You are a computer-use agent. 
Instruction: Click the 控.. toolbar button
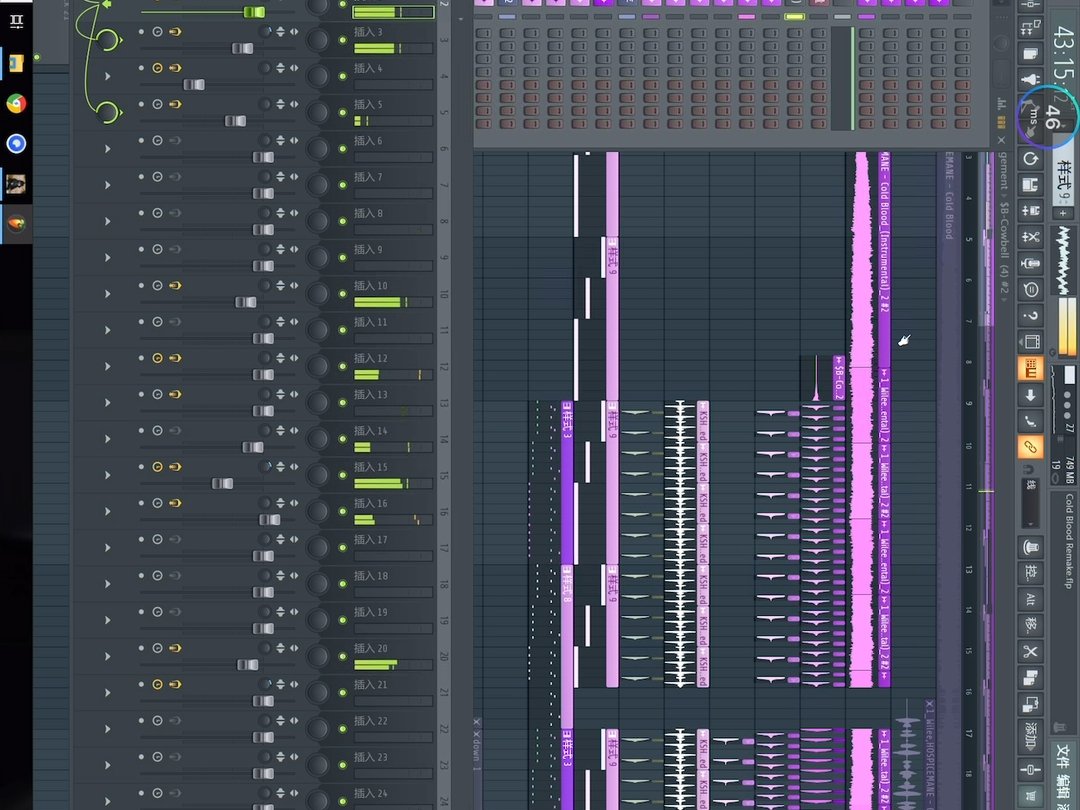pyautogui.click(x=1030, y=573)
